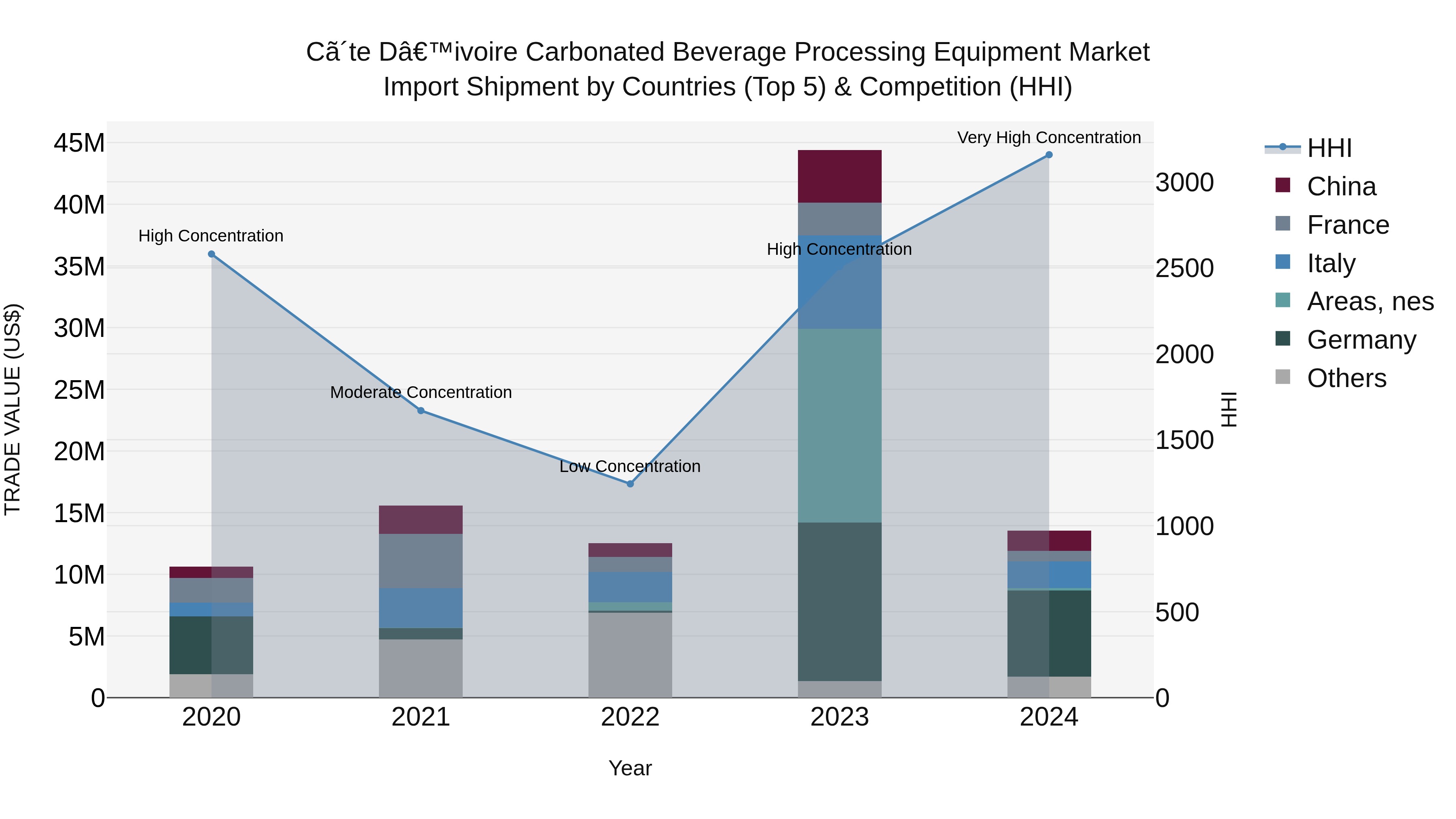The image size is (1456, 819).
Task: Click the 1500 tick on the HHI axis
Action: tap(1185, 440)
